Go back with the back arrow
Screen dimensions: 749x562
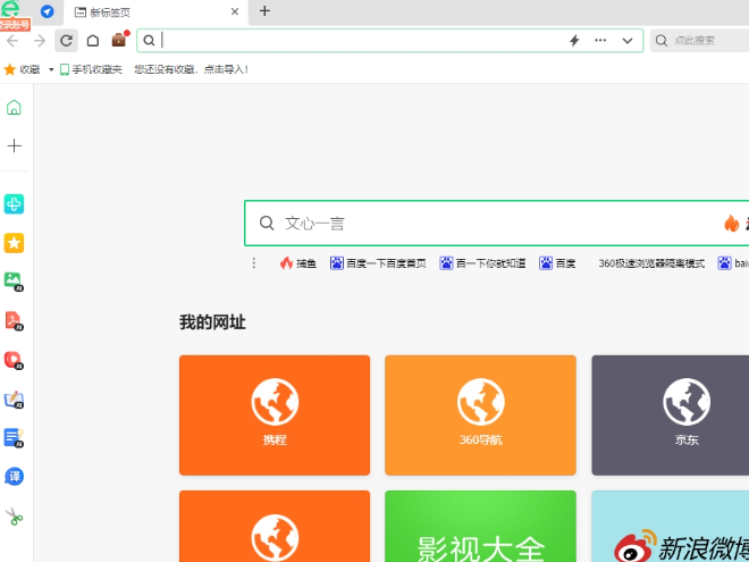pos(13,41)
